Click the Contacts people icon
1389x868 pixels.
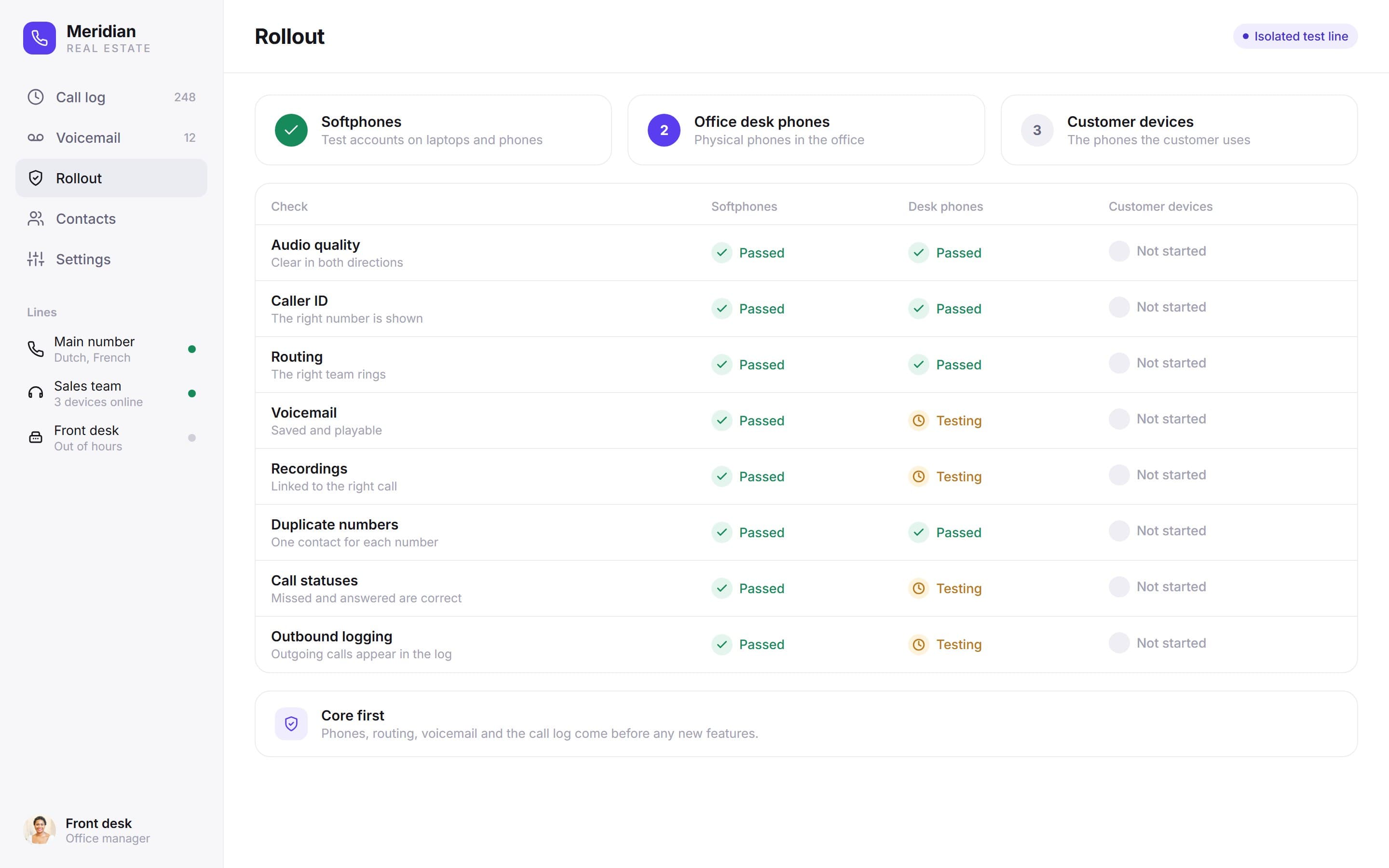[36, 219]
